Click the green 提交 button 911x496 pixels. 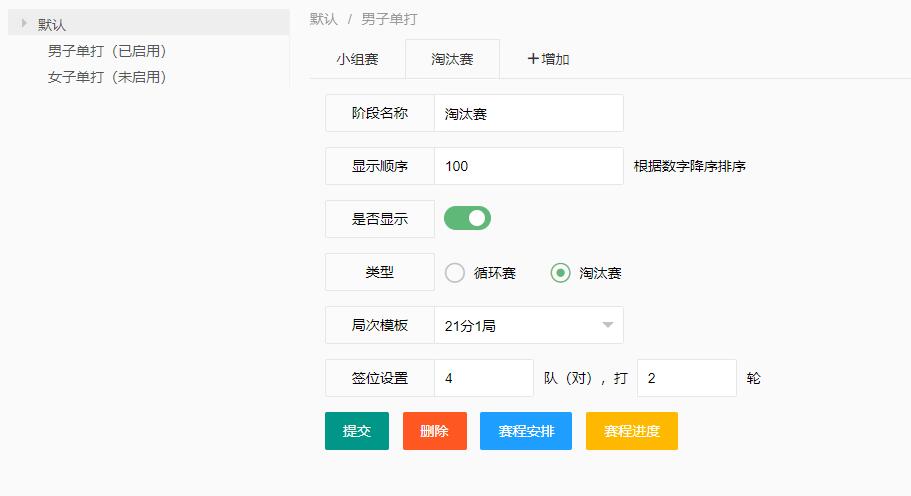tap(357, 431)
